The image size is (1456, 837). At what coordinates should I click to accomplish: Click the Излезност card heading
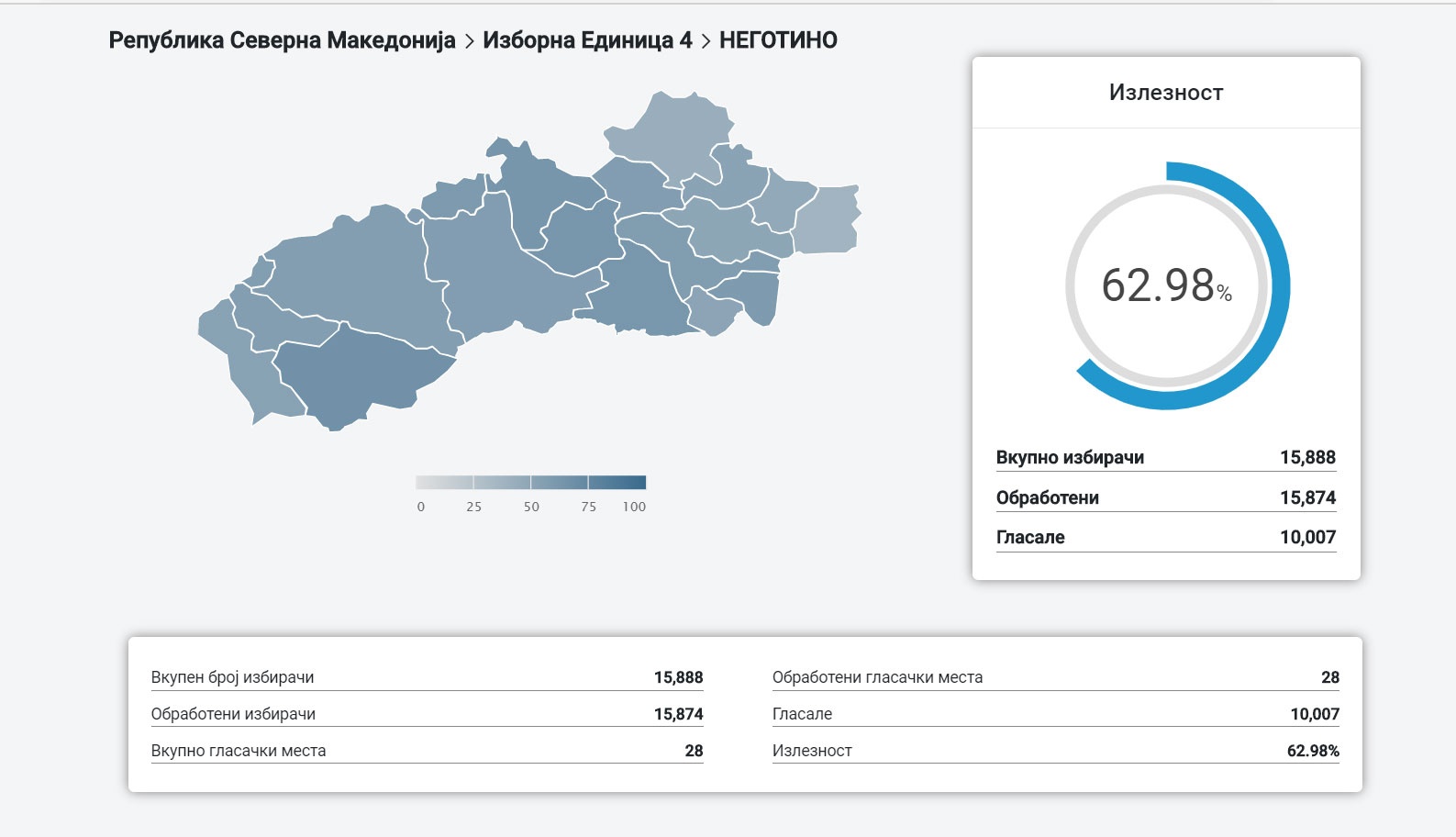tap(1166, 93)
